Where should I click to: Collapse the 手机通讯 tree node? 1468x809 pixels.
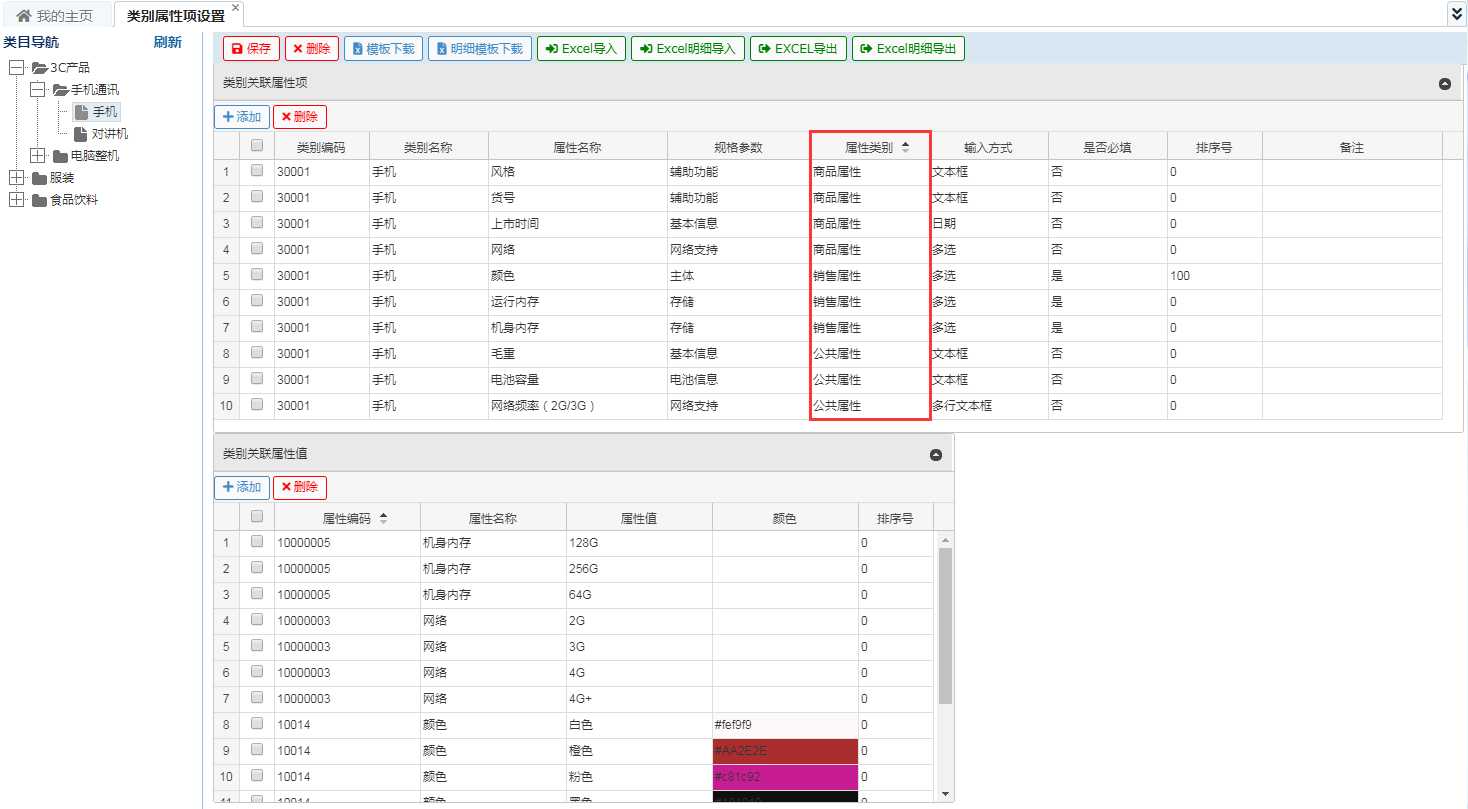(x=38, y=90)
